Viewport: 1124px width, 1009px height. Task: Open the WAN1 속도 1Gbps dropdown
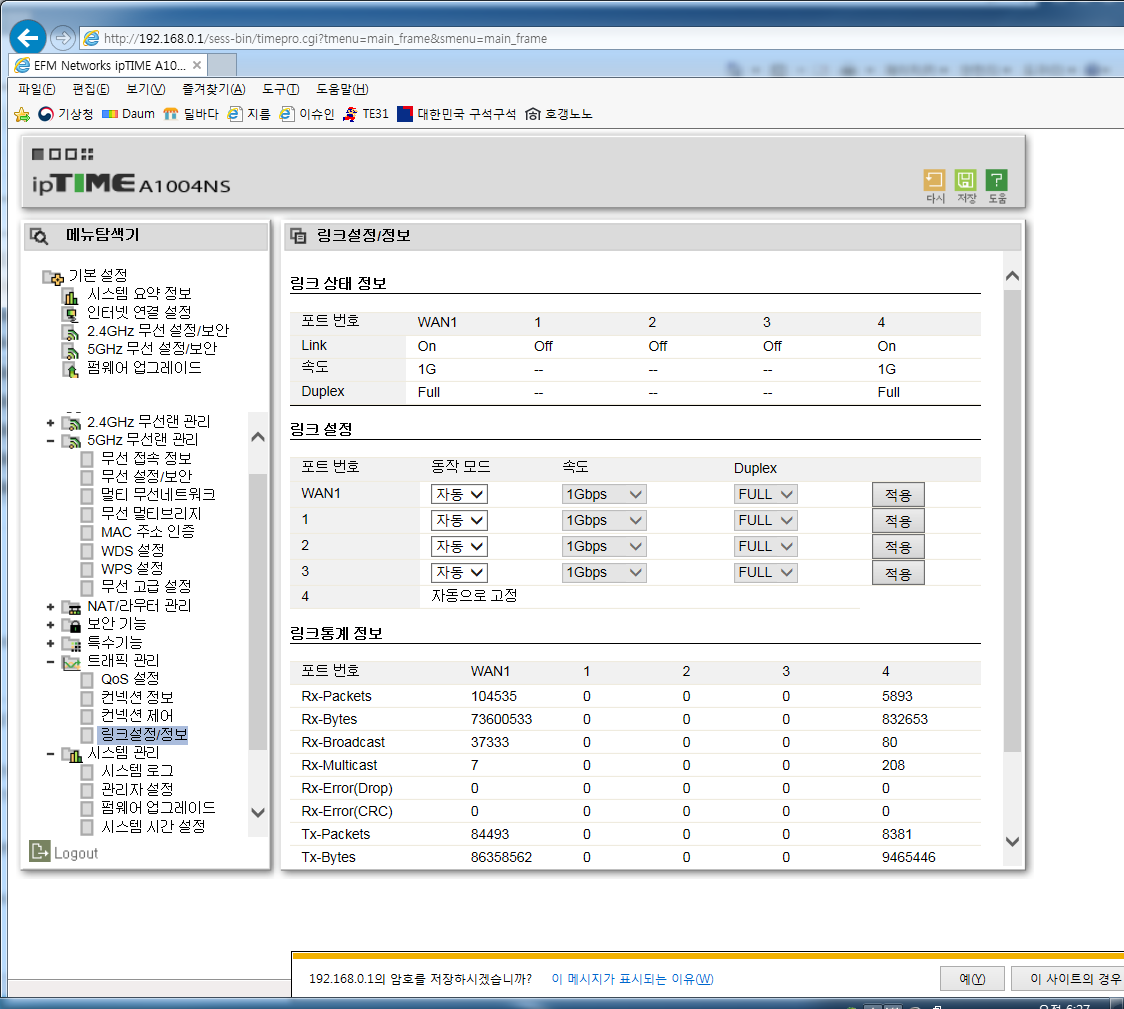click(604, 494)
